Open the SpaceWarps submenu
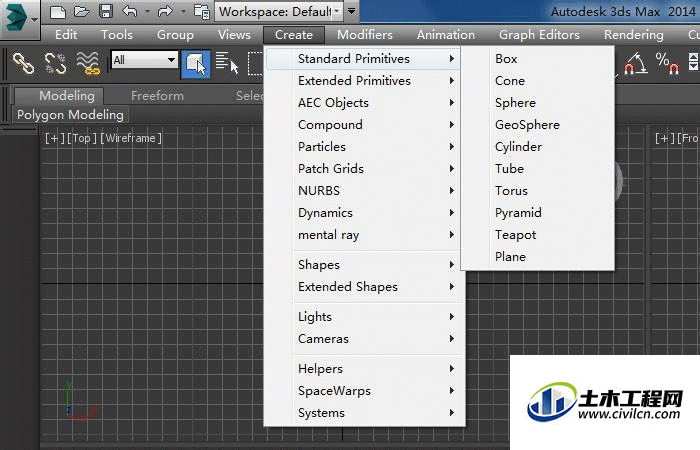 point(364,391)
